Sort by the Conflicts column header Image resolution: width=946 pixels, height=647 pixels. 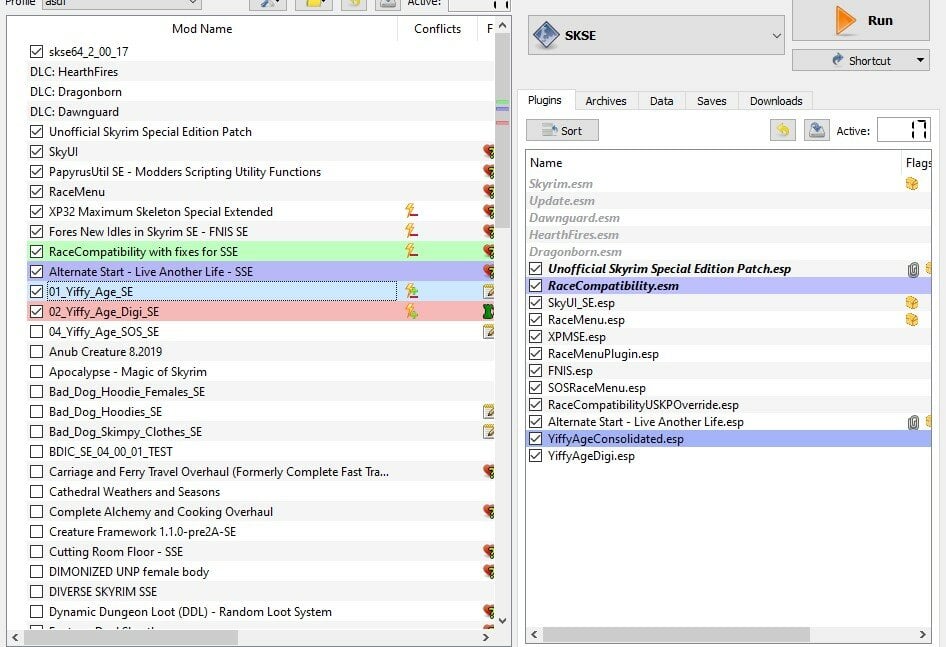click(x=437, y=28)
